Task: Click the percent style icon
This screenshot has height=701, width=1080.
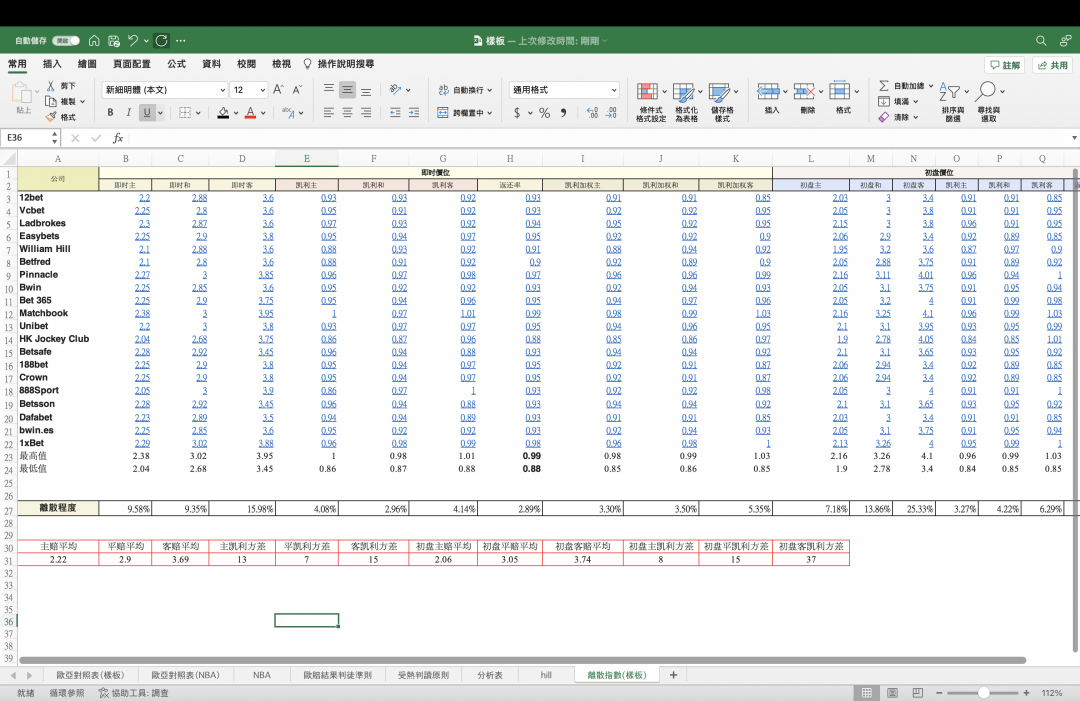Action: (544, 112)
